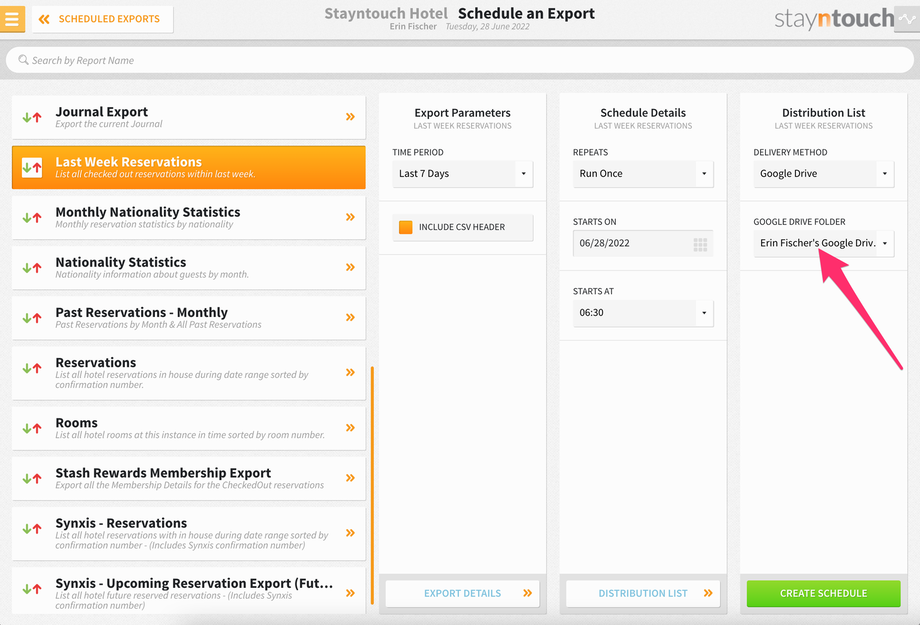Open Synxis - Upcoming Reservation Export report
920x625 pixels.
pyautogui.click(x=188, y=591)
